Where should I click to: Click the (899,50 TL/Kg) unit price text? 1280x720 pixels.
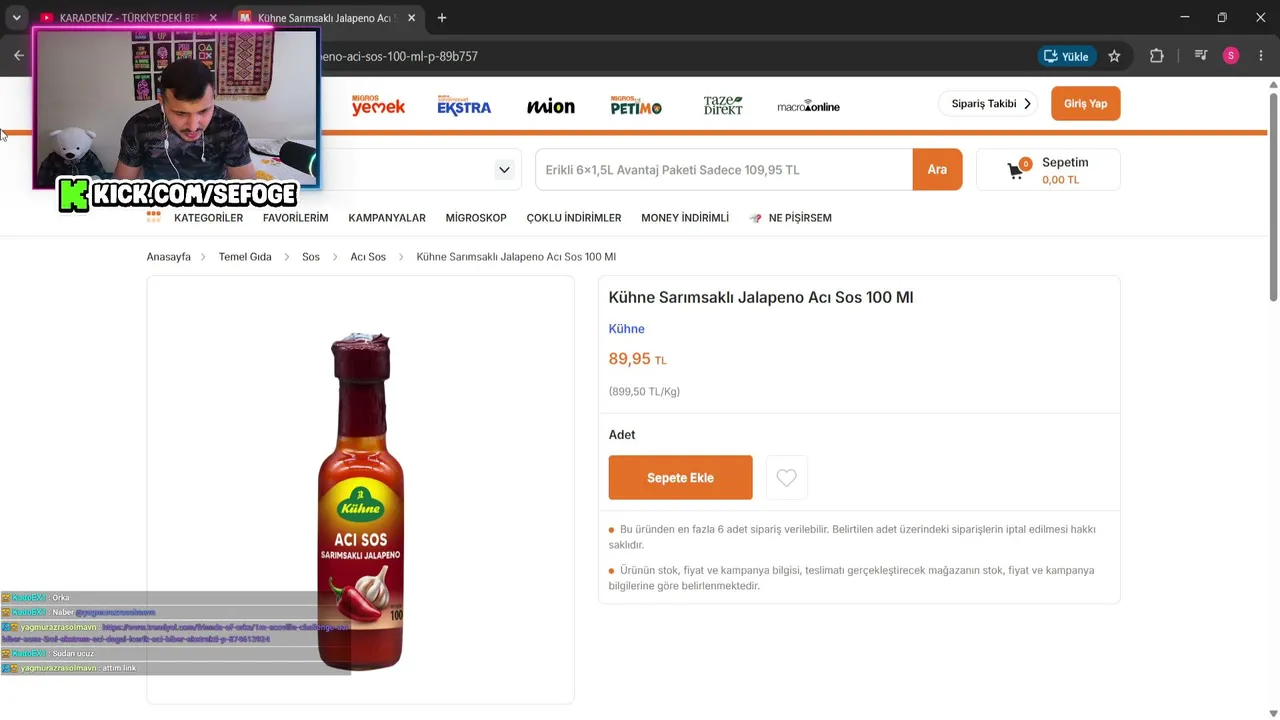tap(644, 392)
